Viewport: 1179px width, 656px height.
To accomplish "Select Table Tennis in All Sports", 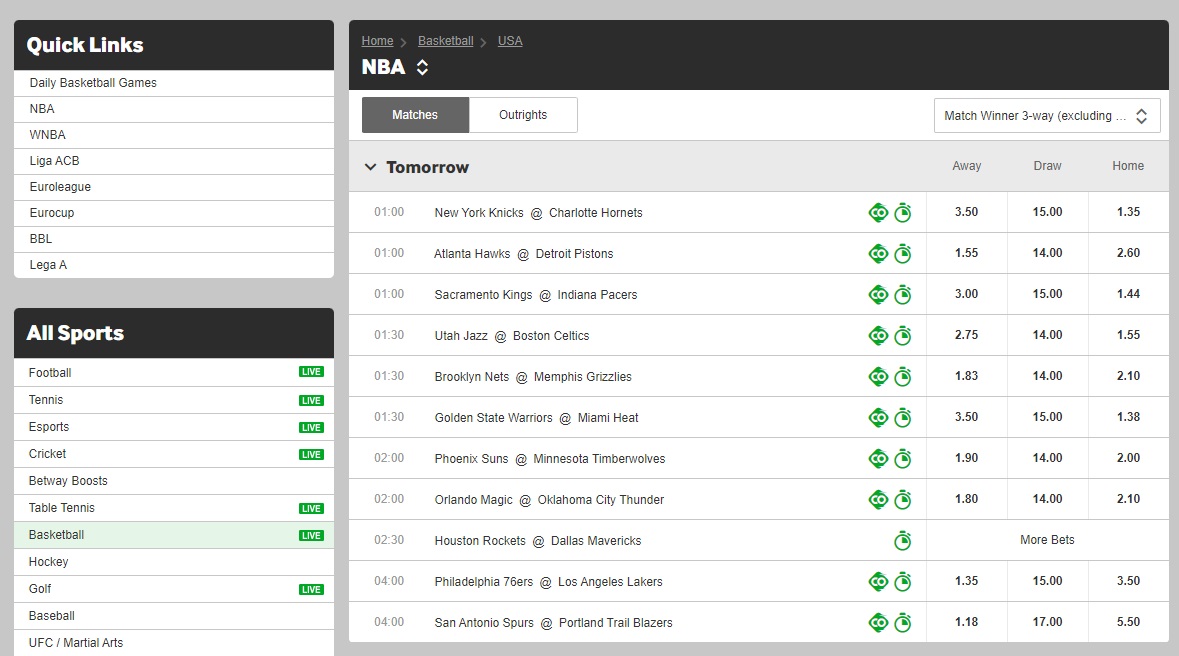I will [174, 508].
